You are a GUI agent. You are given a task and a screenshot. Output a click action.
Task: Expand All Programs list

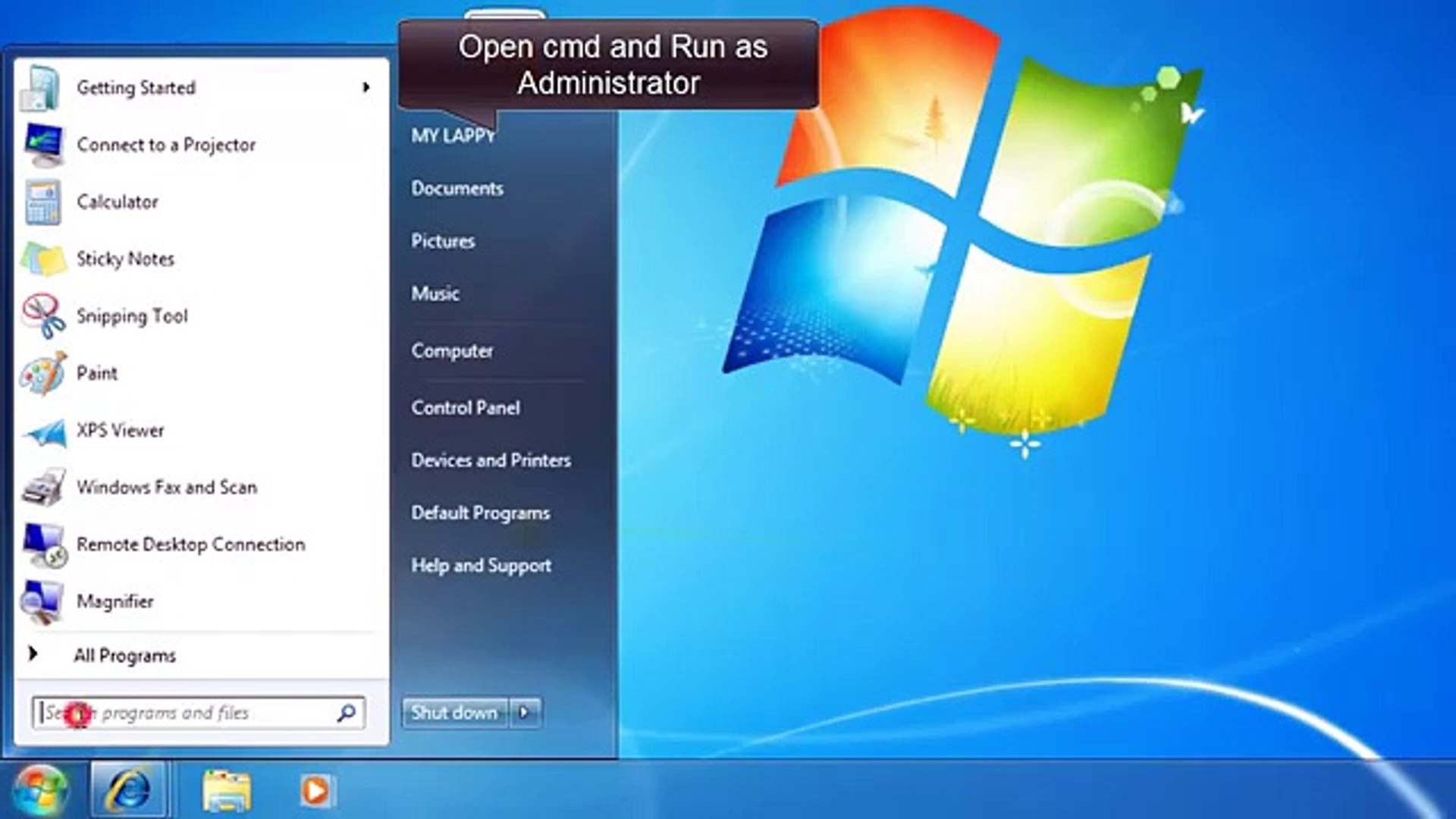pos(125,654)
